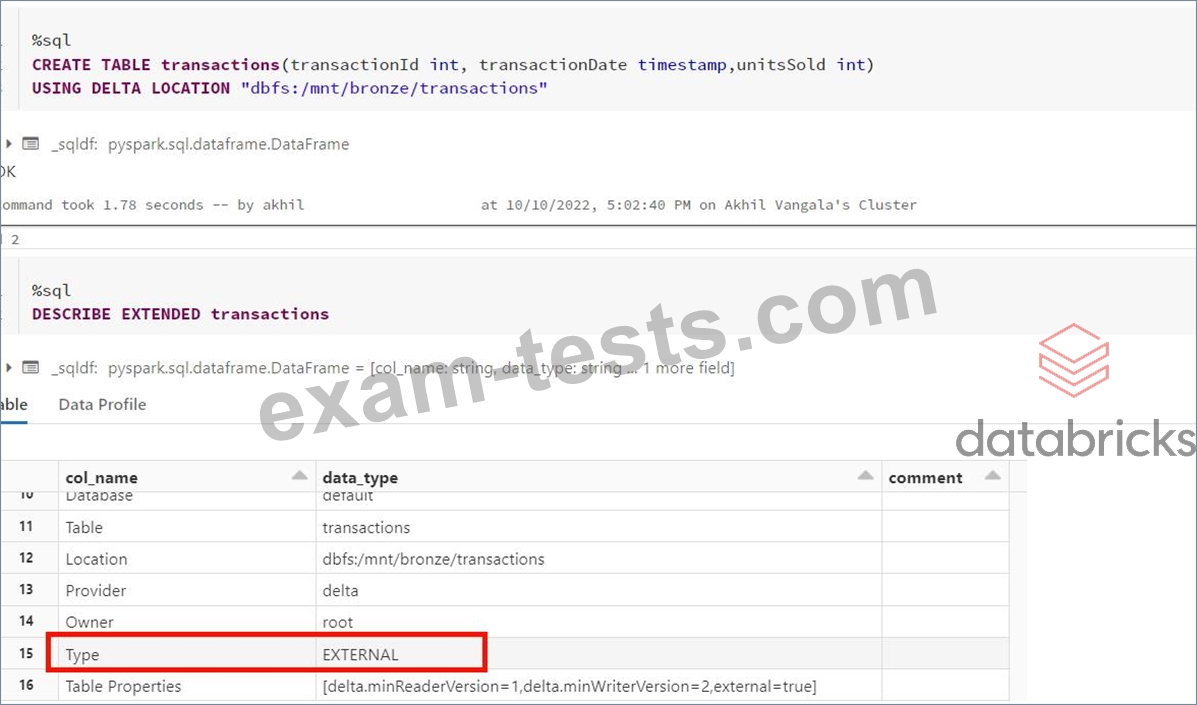Click the Databricks logo icon

tap(1073, 360)
